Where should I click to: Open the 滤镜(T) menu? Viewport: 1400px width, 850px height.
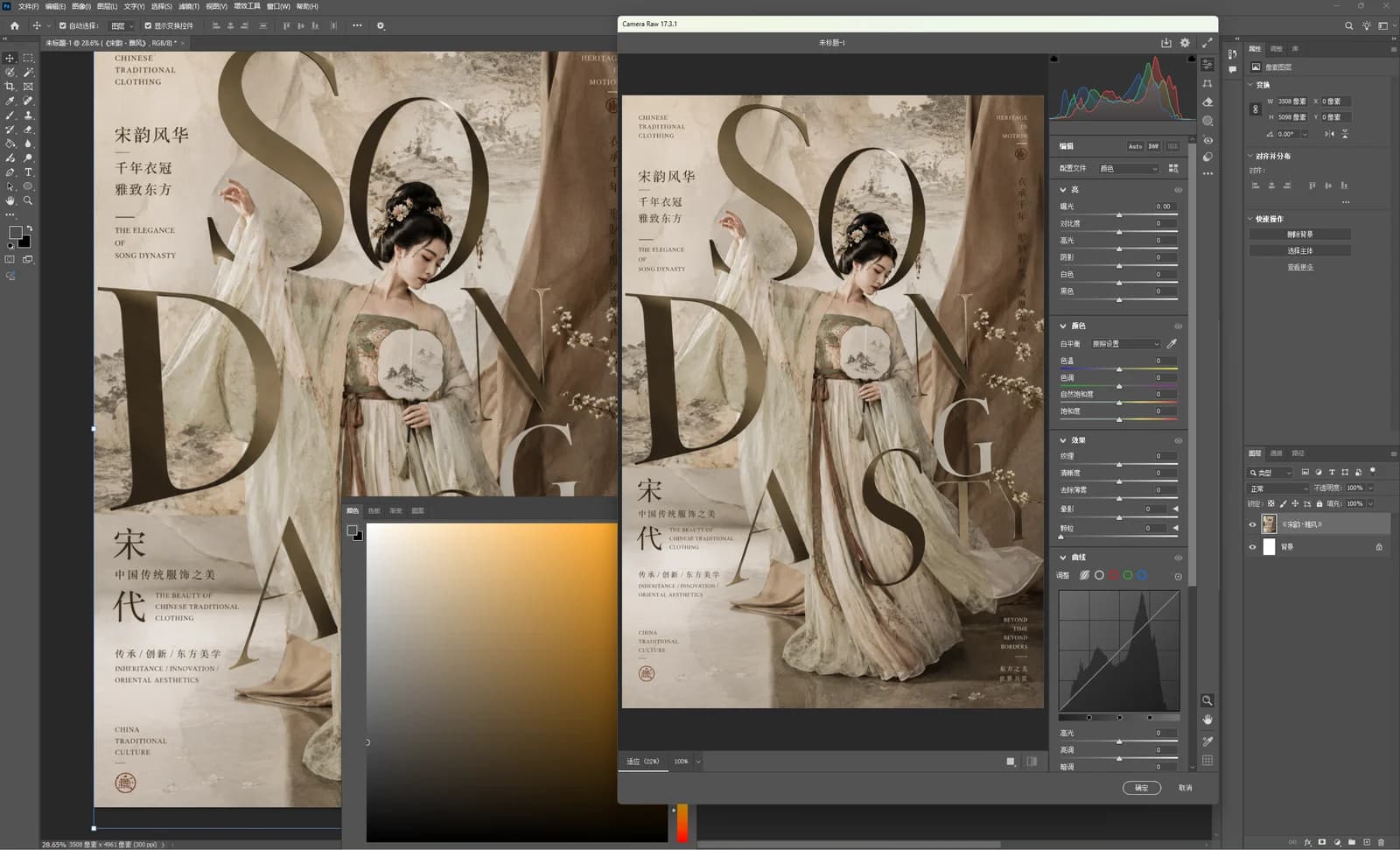189,6
